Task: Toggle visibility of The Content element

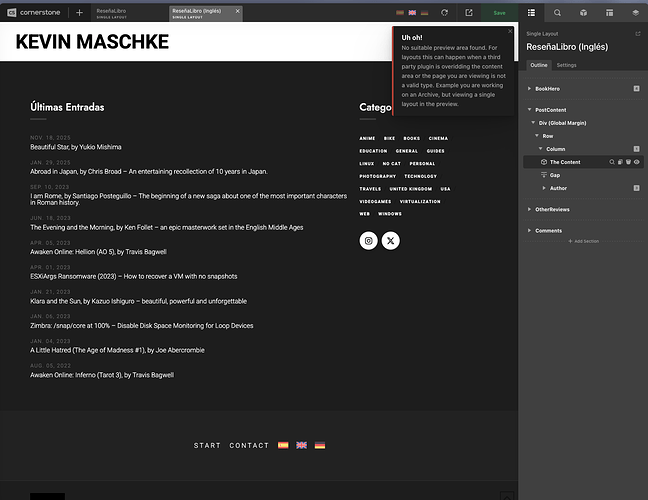Action: click(637, 162)
